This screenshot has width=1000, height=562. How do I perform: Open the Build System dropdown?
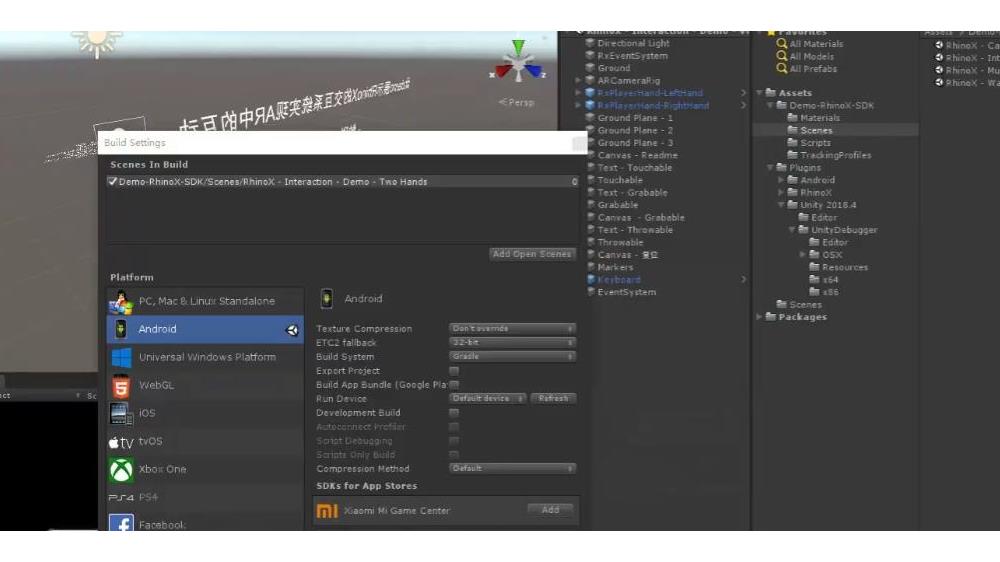pyautogui.click(x=513, y=357)
